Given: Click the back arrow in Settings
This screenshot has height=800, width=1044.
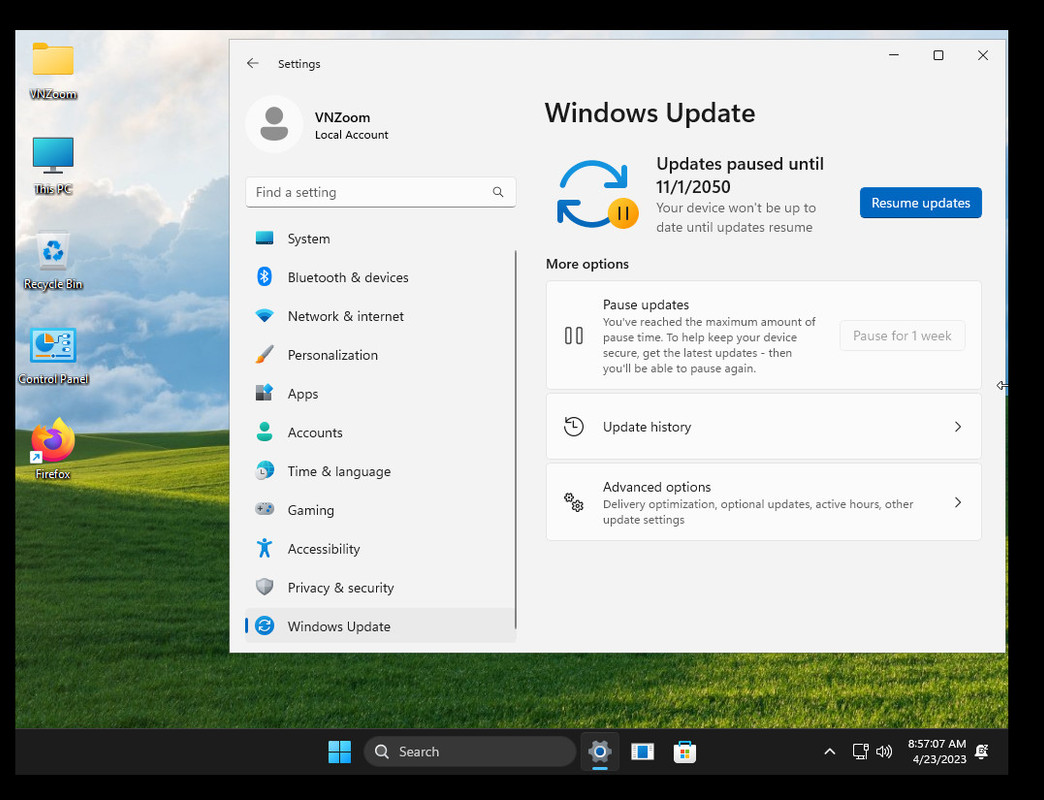Looking at the screenshot, I should (252, 63).
